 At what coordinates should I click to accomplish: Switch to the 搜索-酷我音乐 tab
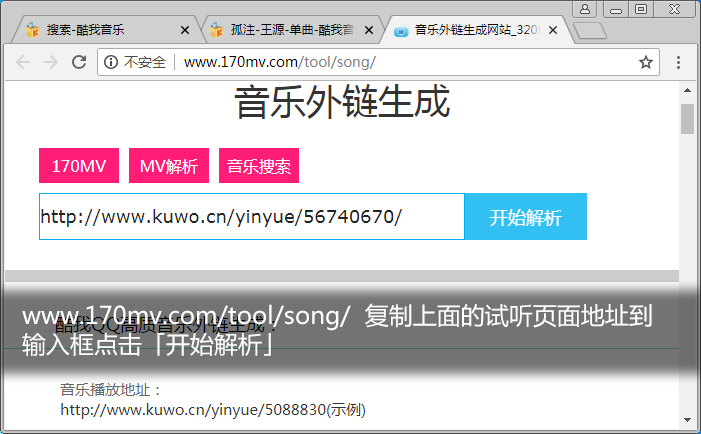click(x=106, y=30)
